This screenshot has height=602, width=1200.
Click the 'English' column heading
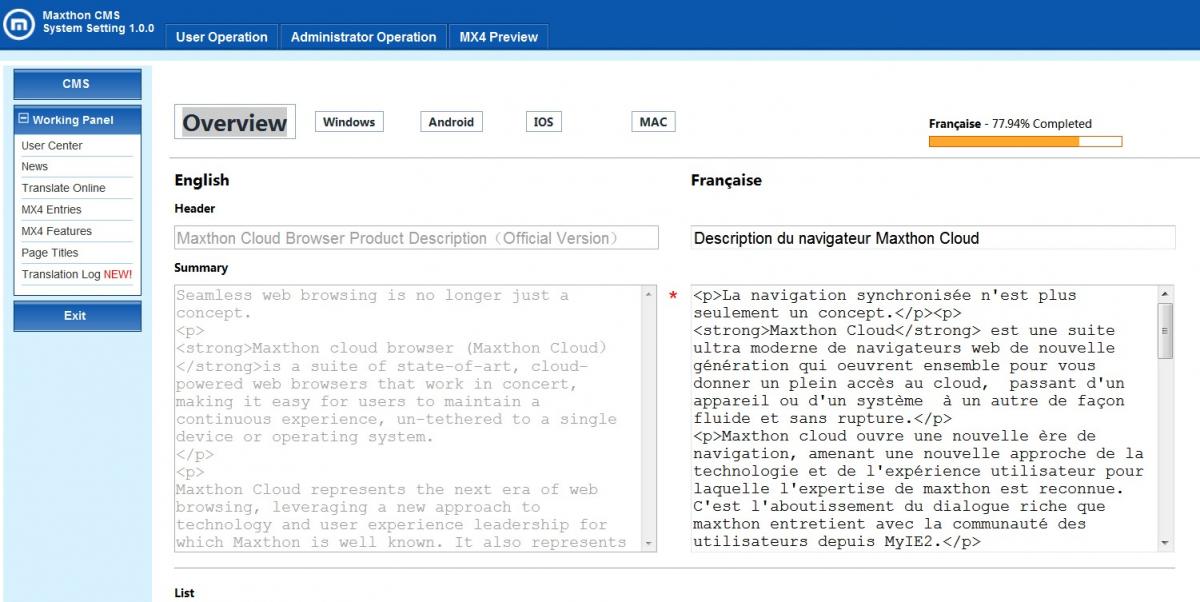(x=202, y=180)
